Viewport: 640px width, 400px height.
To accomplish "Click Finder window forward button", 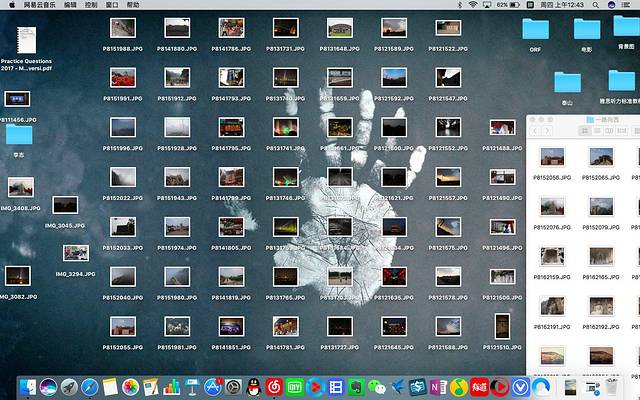I will (546, 131).
